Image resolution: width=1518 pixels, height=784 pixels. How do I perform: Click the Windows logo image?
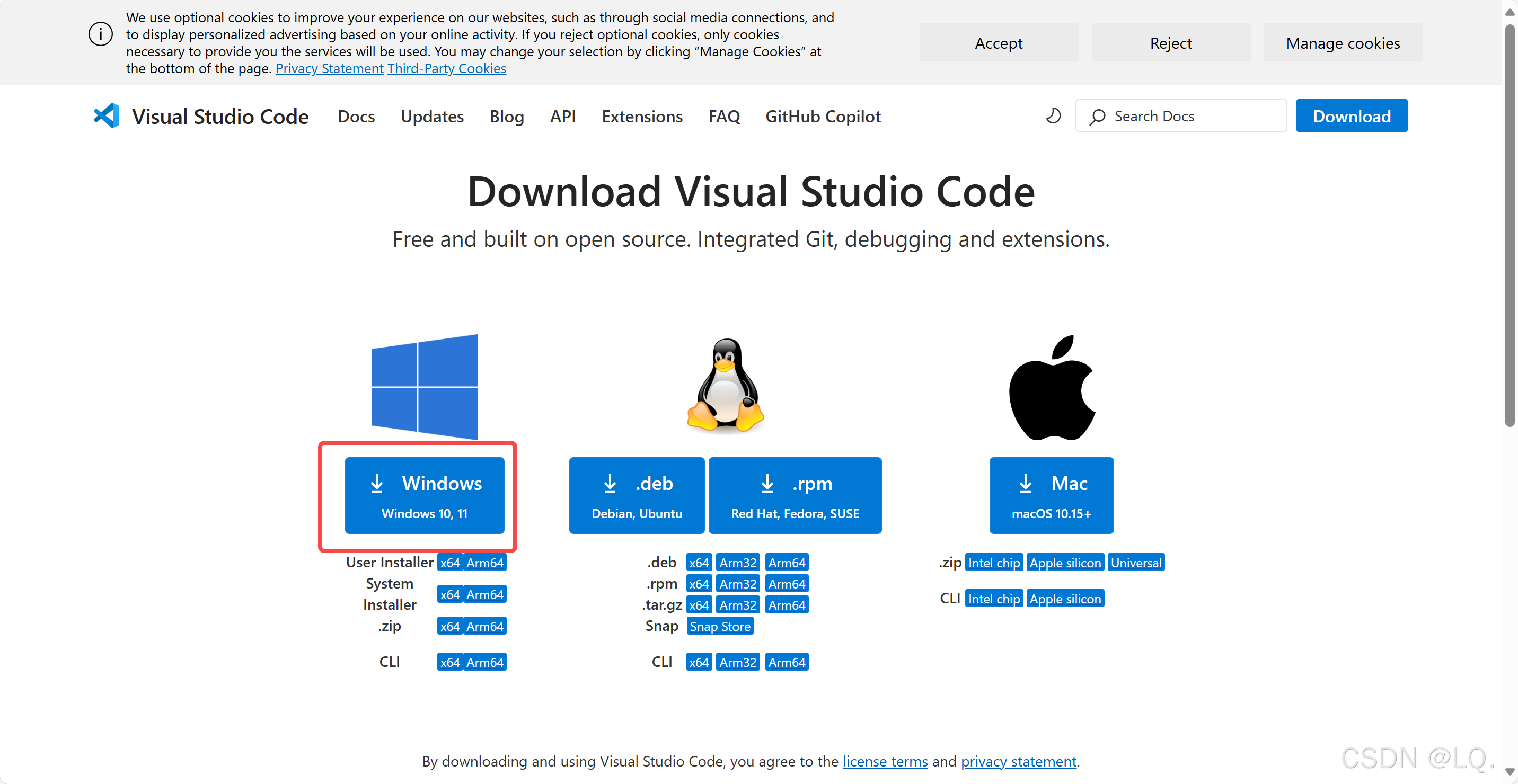coord(424,386)
